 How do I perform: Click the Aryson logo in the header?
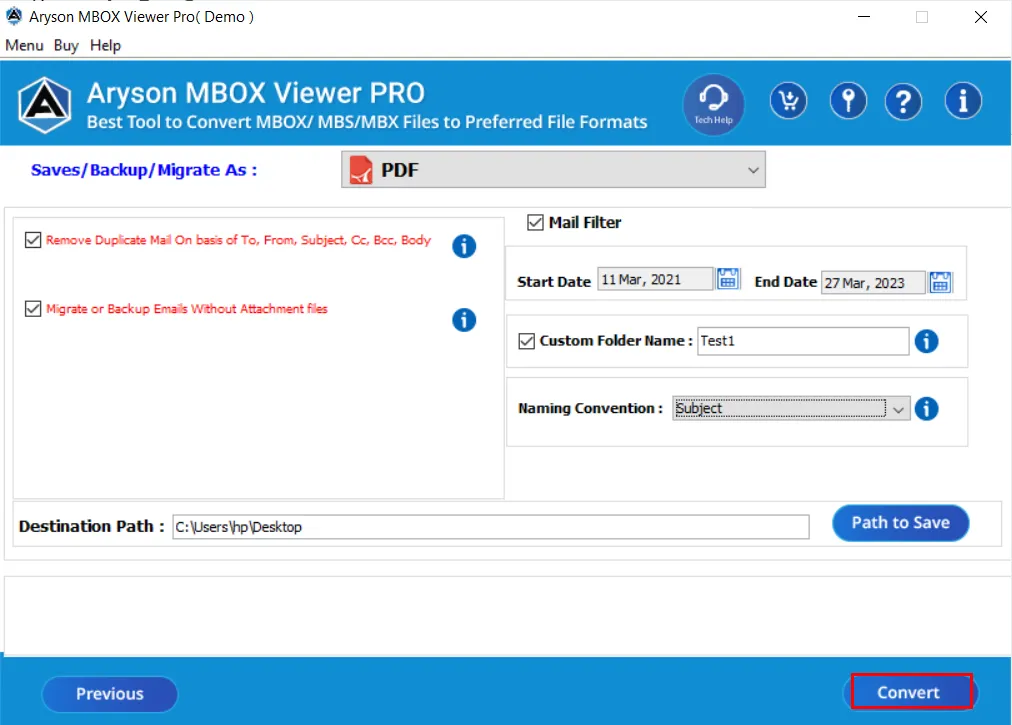coord(45,105)
